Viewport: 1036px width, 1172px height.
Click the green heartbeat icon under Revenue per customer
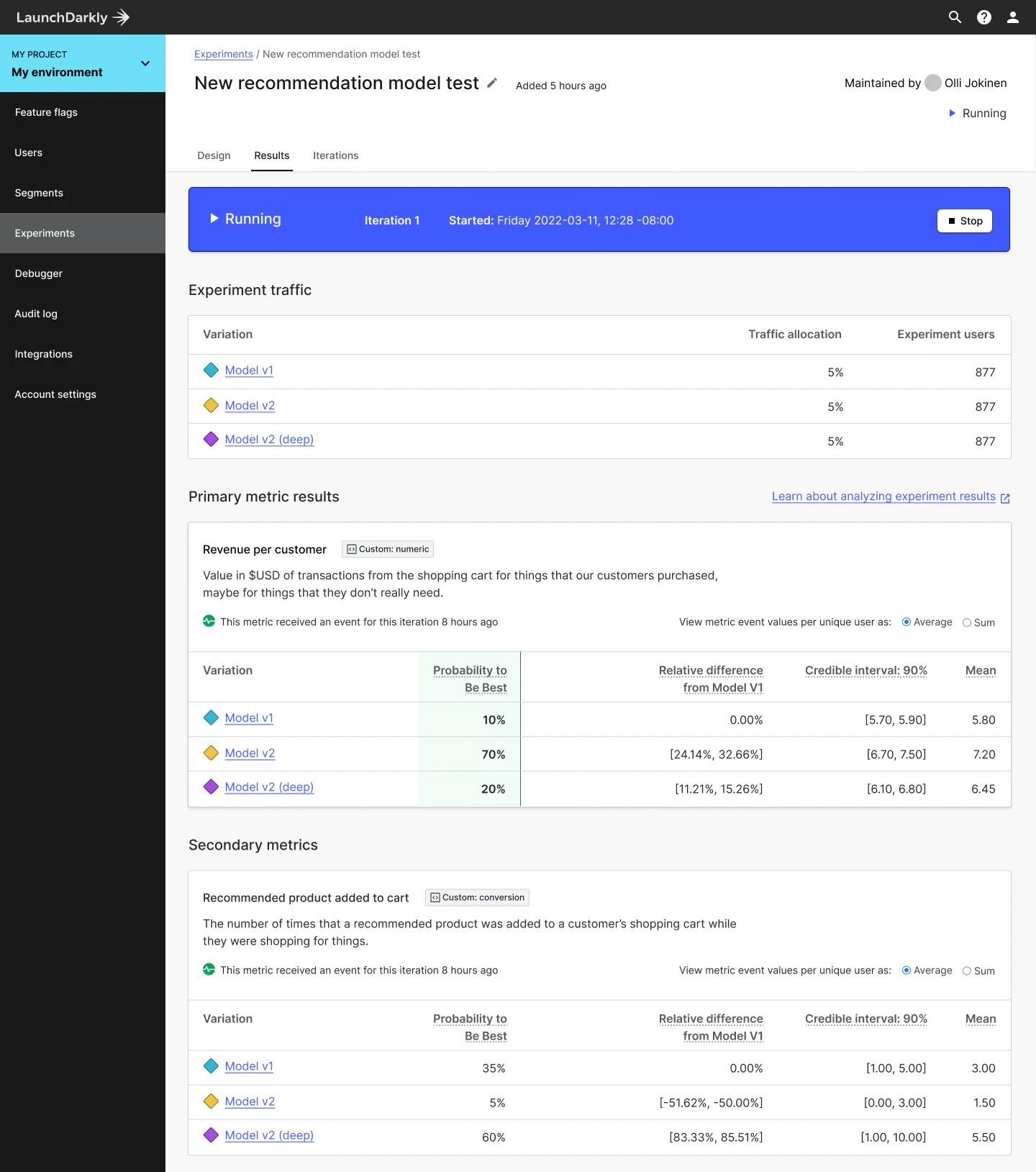coord(209,621)
